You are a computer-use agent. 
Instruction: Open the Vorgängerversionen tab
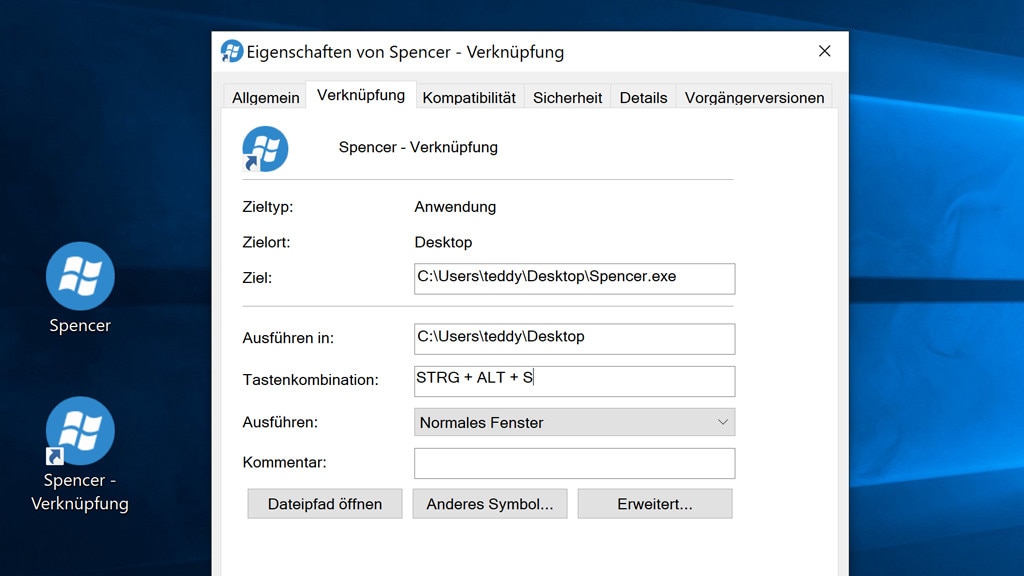(753, 97)
